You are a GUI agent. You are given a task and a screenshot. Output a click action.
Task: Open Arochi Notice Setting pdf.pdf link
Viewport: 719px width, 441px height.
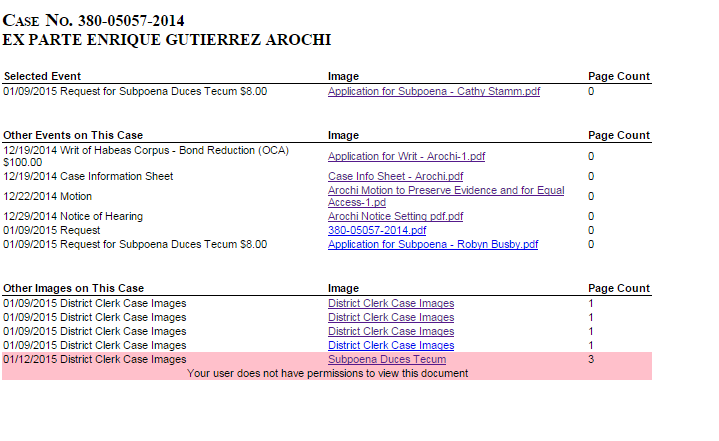(x=395, y=216)
